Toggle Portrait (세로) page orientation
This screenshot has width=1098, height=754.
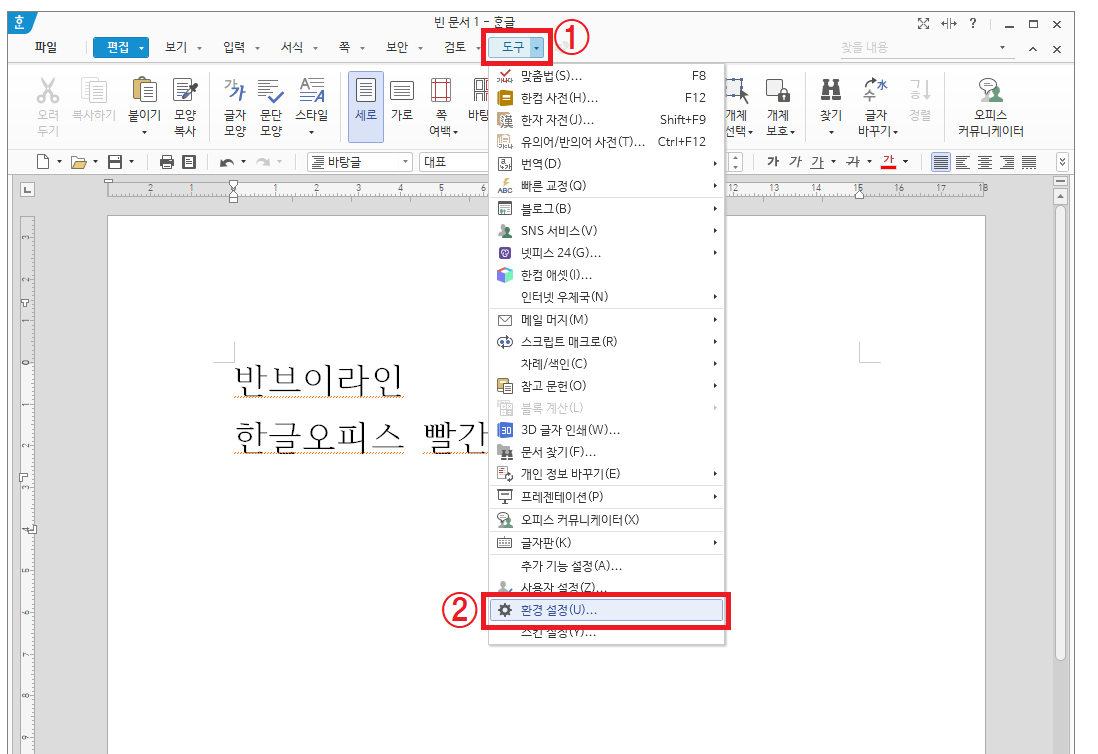point(366,106)
